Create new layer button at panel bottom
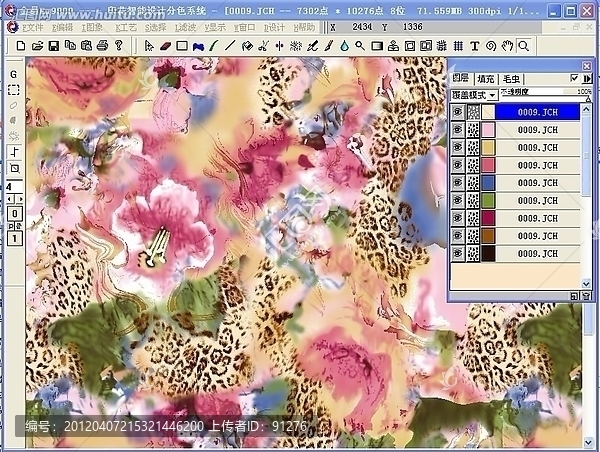Screen dimensions: 600x452 tap(574, 296)
